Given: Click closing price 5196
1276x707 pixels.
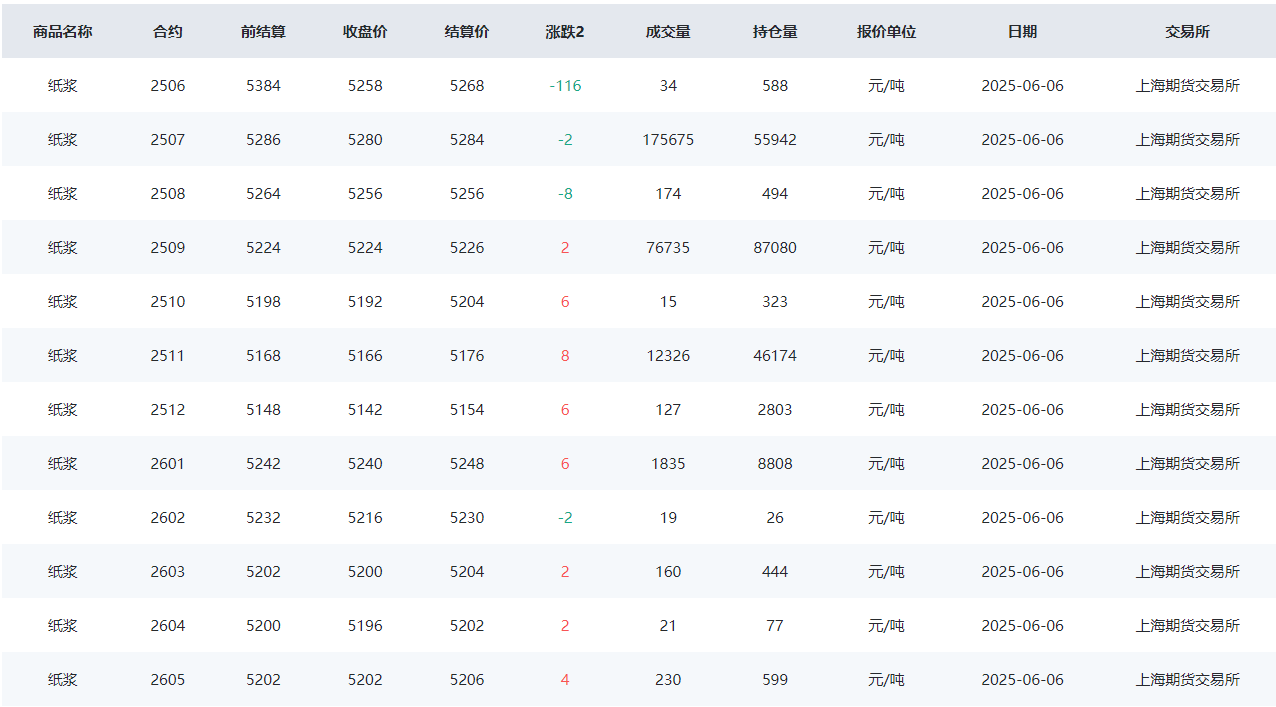Looking at the screenshot, I should click(365, 626).
